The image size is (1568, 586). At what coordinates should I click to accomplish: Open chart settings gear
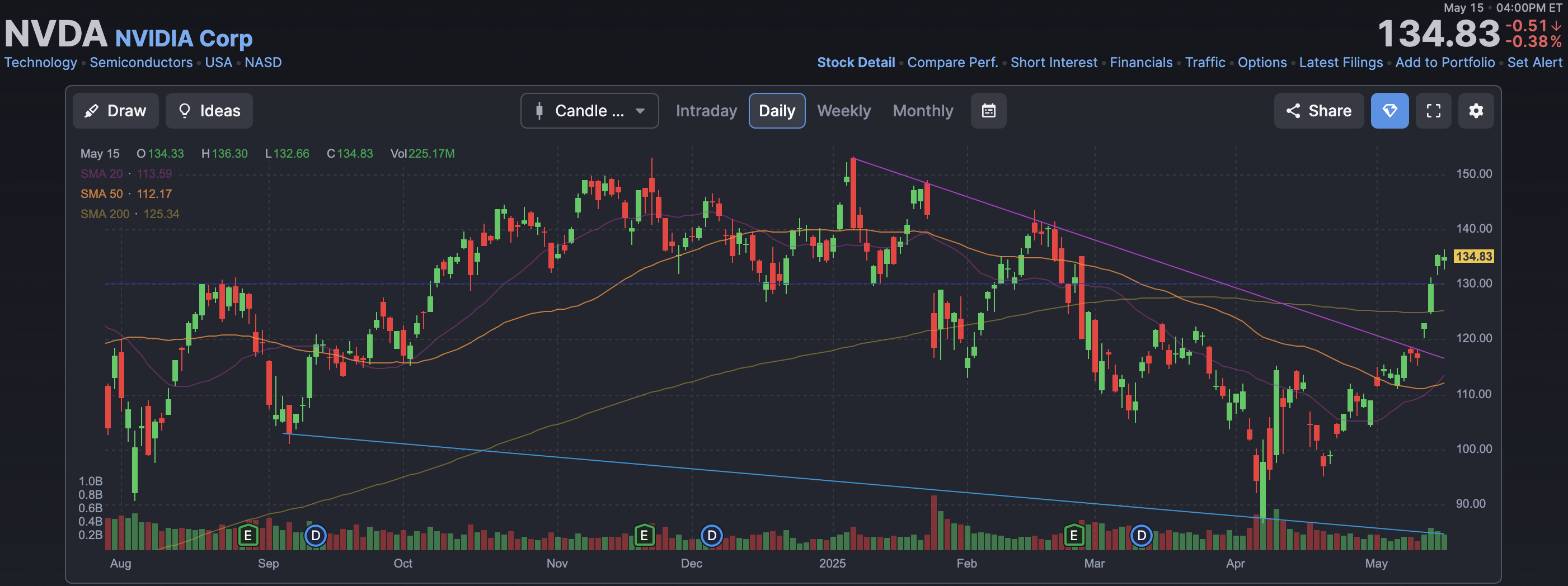pyautogui.click(x=1476, y=111)
